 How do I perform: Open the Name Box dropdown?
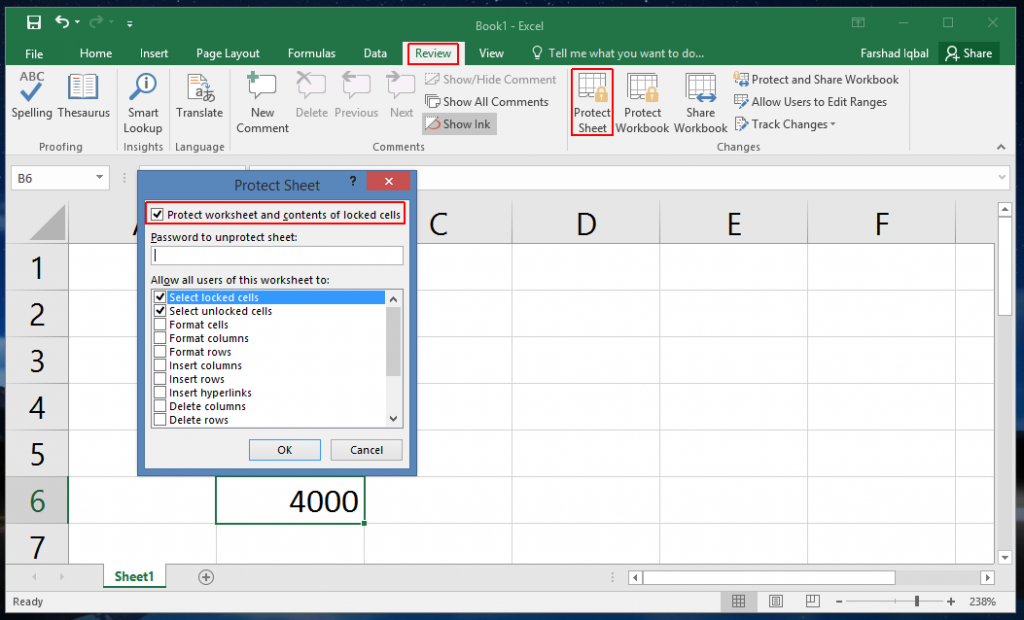coord(97,176)
